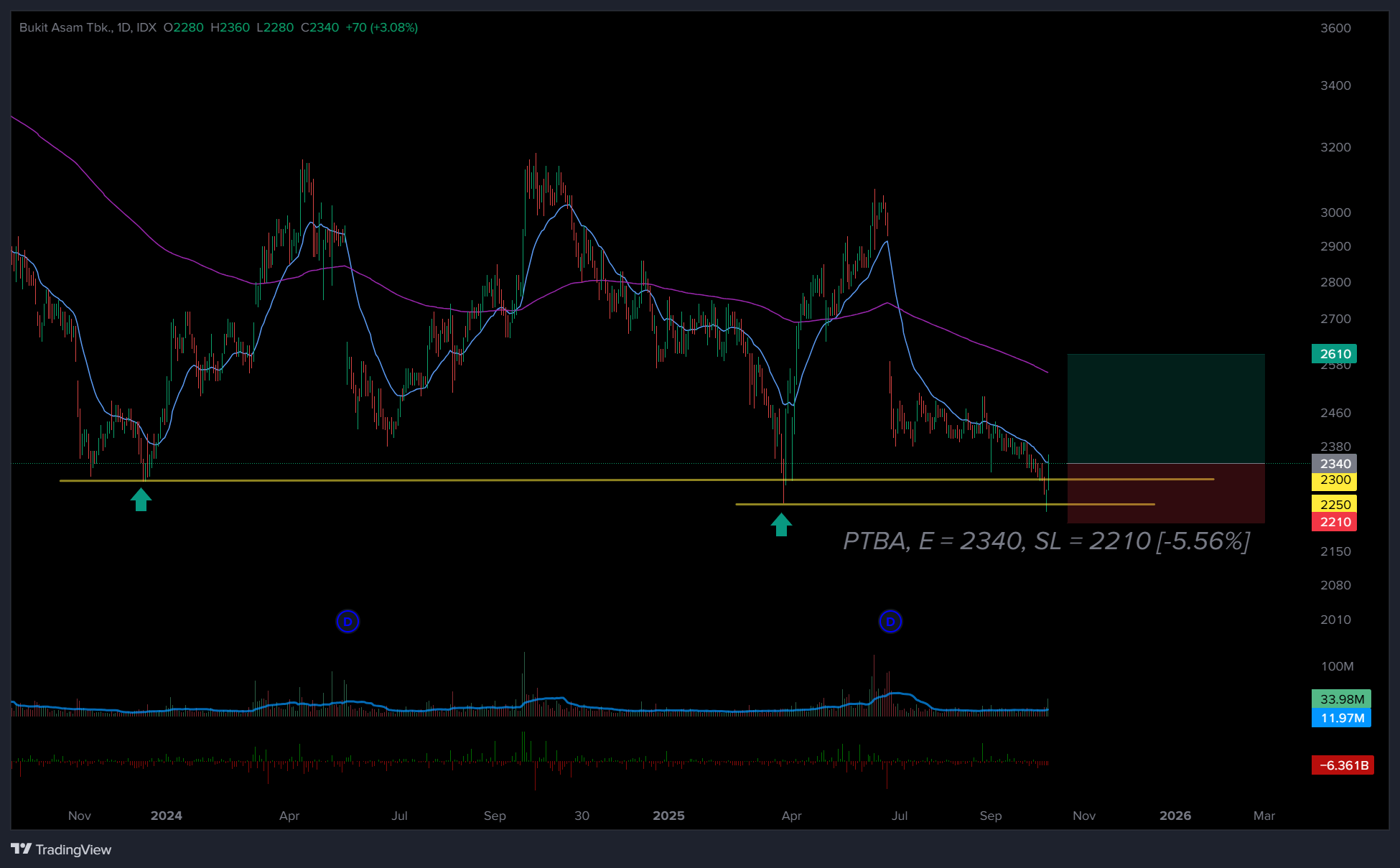Screen dimensions: 1400x868
Task: Click the green profit zone of long position
Action: pos(1165,408)
